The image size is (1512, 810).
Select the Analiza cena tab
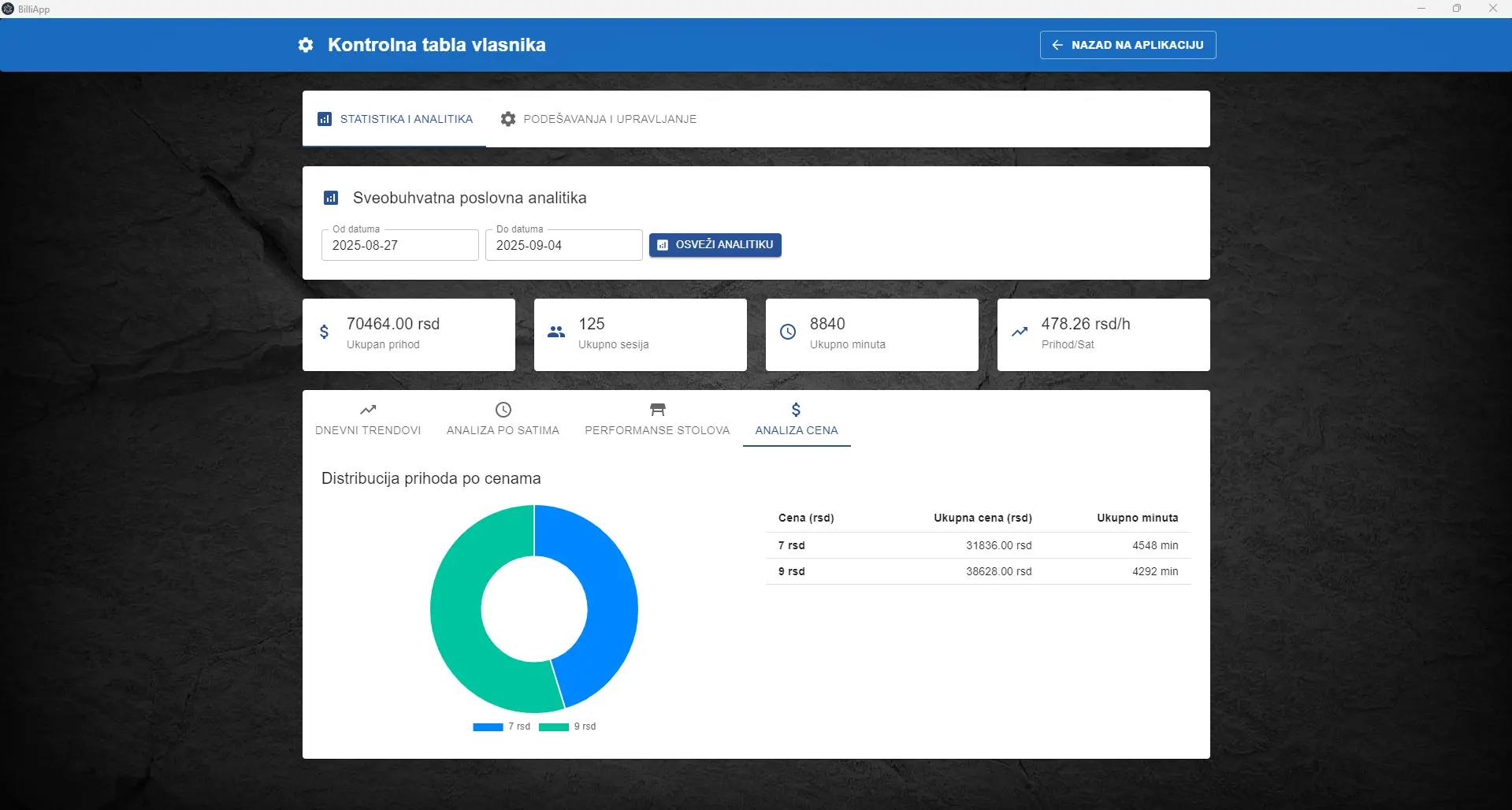pos(797,419)
